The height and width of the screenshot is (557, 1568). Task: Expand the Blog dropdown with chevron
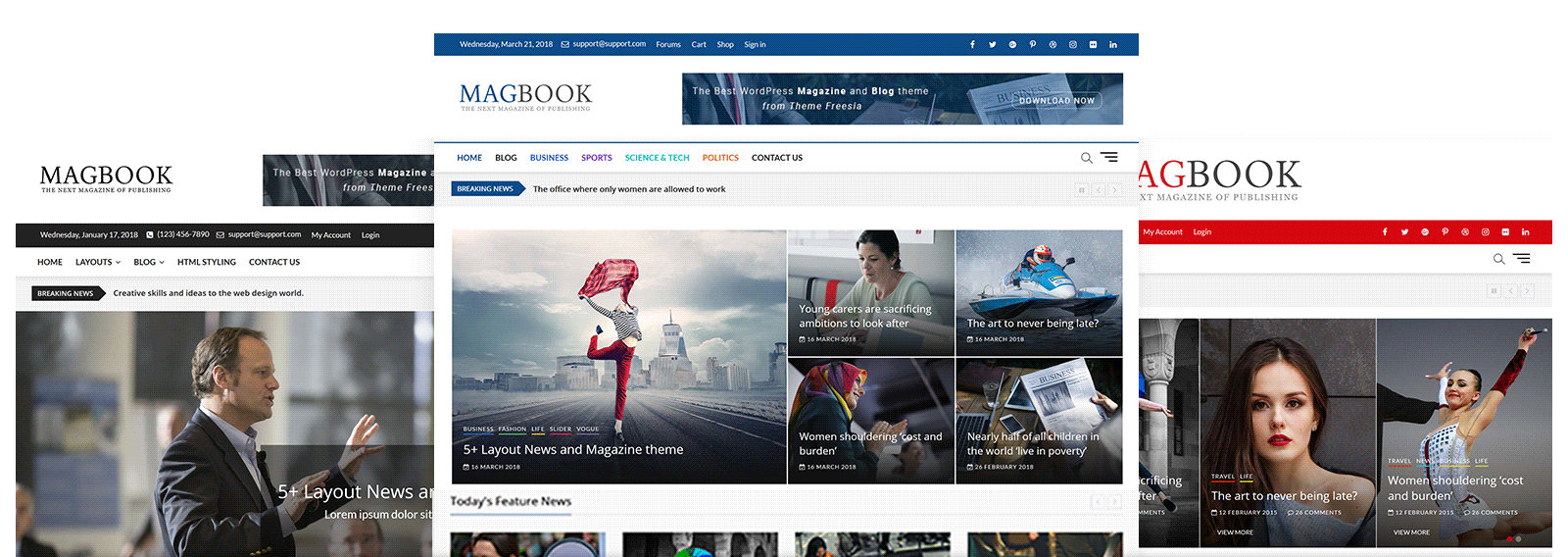tap(149, 263)
